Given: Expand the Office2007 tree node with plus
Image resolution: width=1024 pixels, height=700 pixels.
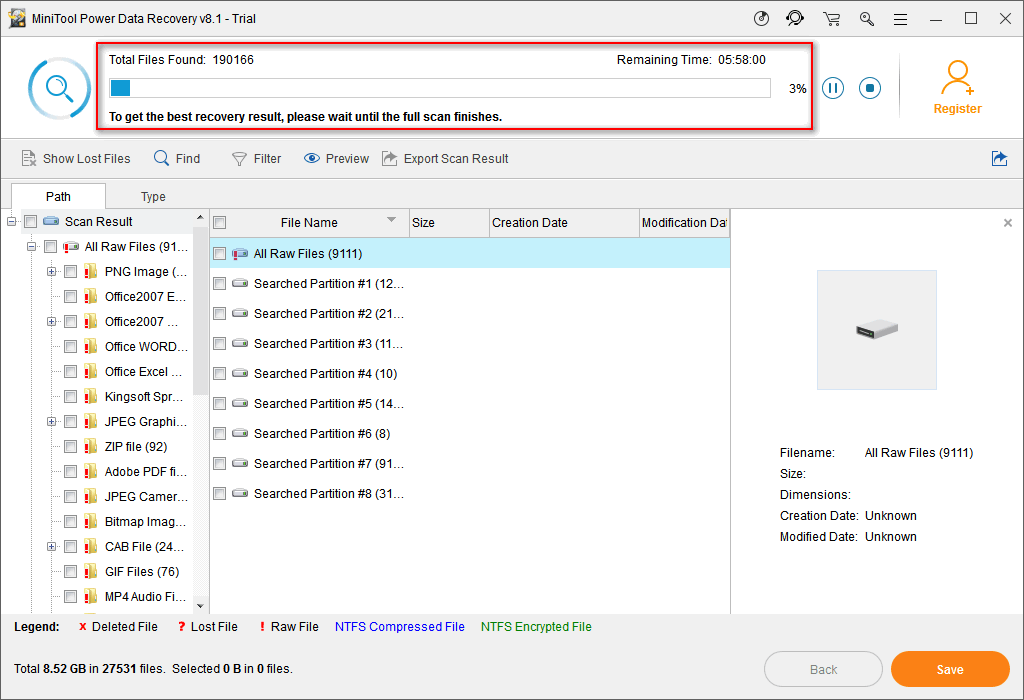Looking at the screenshot, I should coord(51,321).
